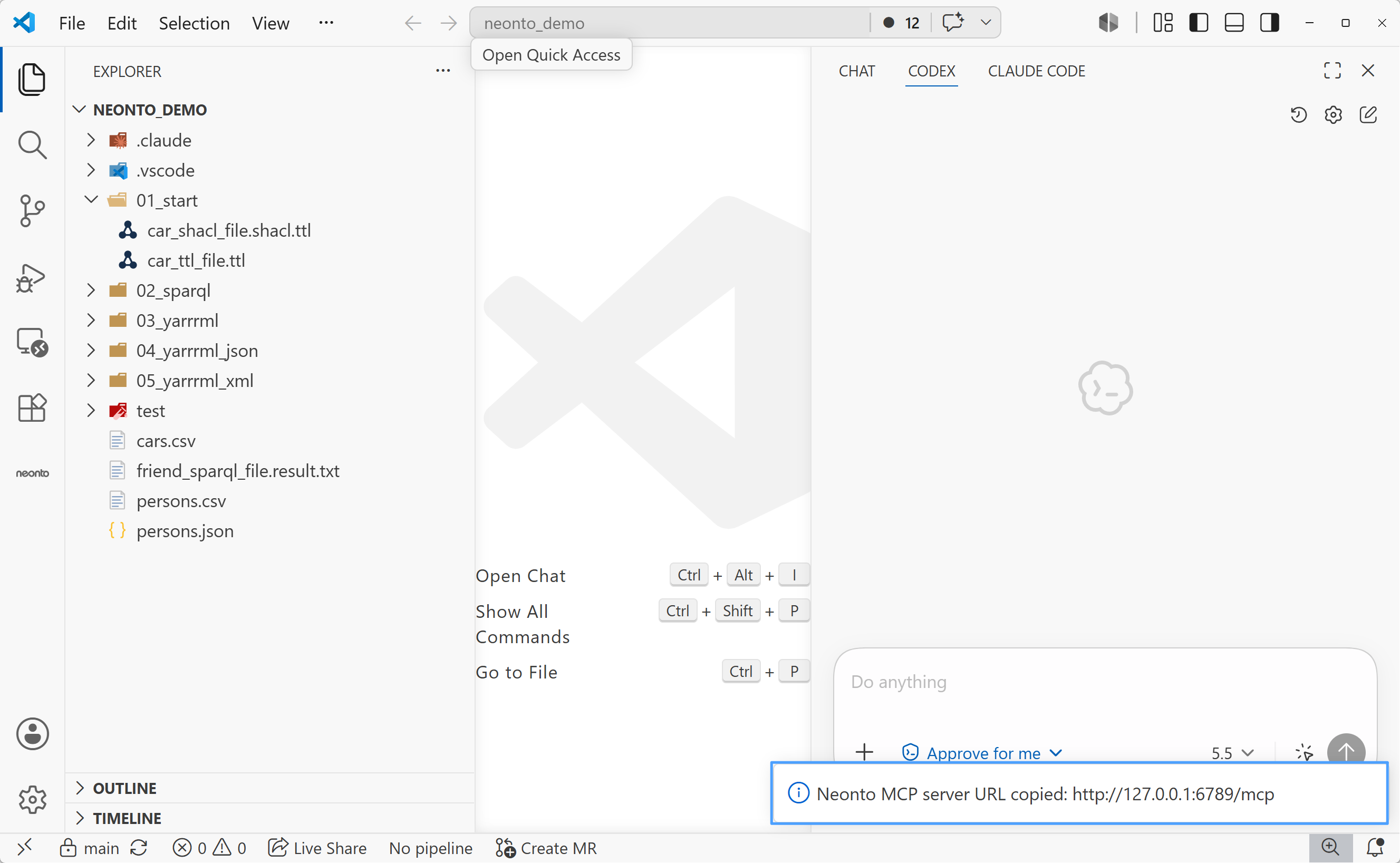Expand the 04_yarrrml_json folder
This screenshot has width=1400, height=863.
tap(91, 351)
